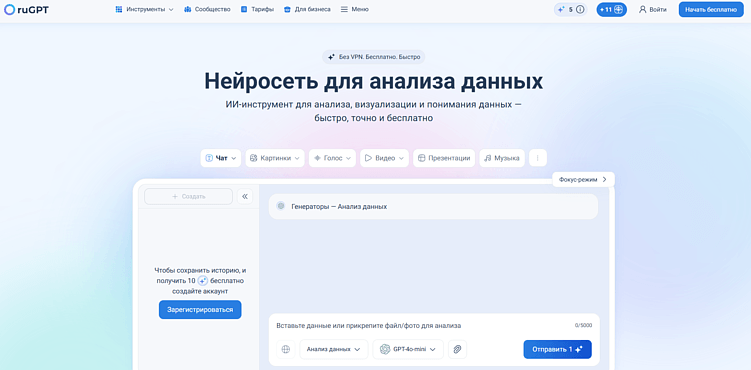This screenshot has width=751, height=370.
Task: Expand the Видео dropdown
Action: [x=385, y=158]
